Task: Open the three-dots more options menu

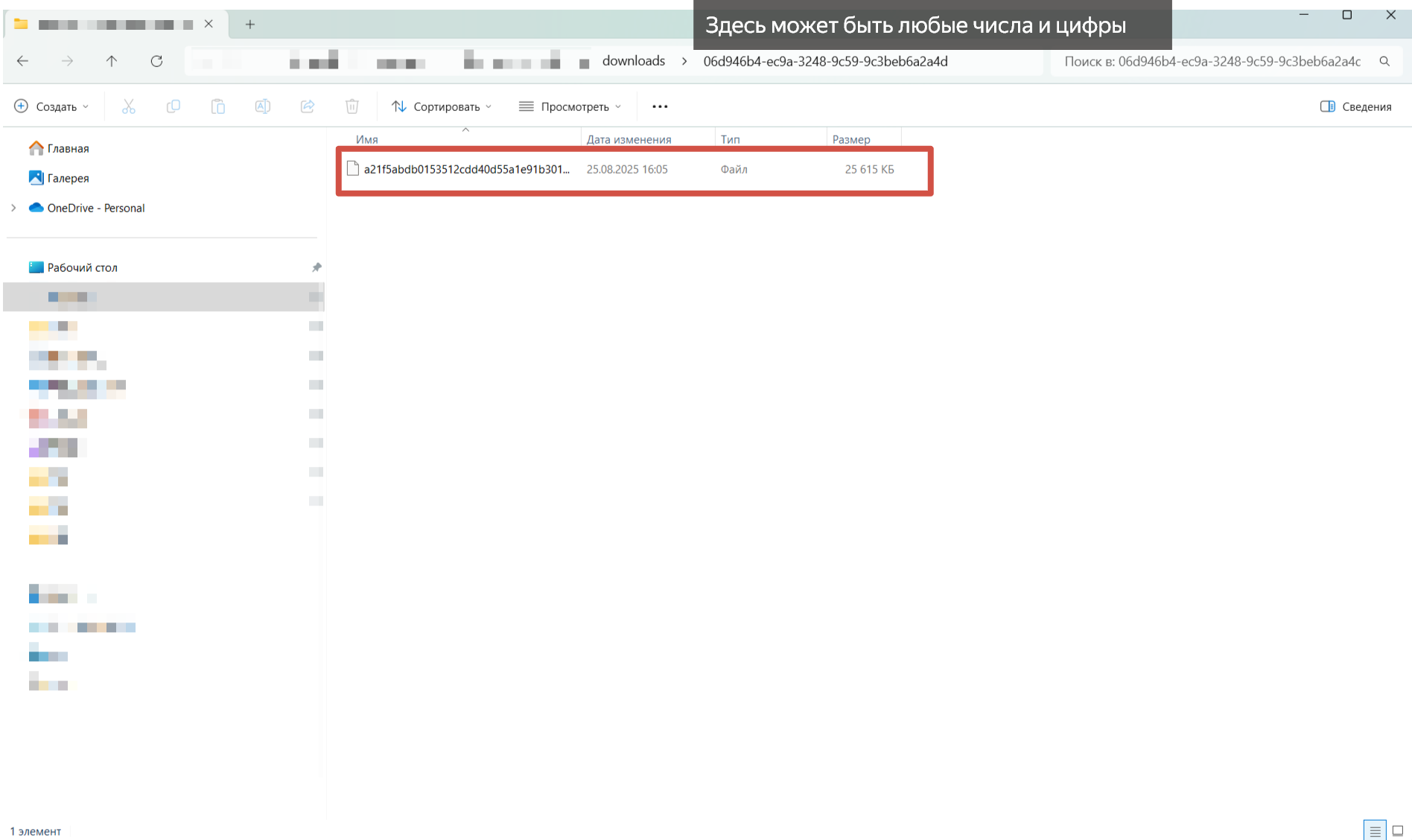Action: click(660, 106)
